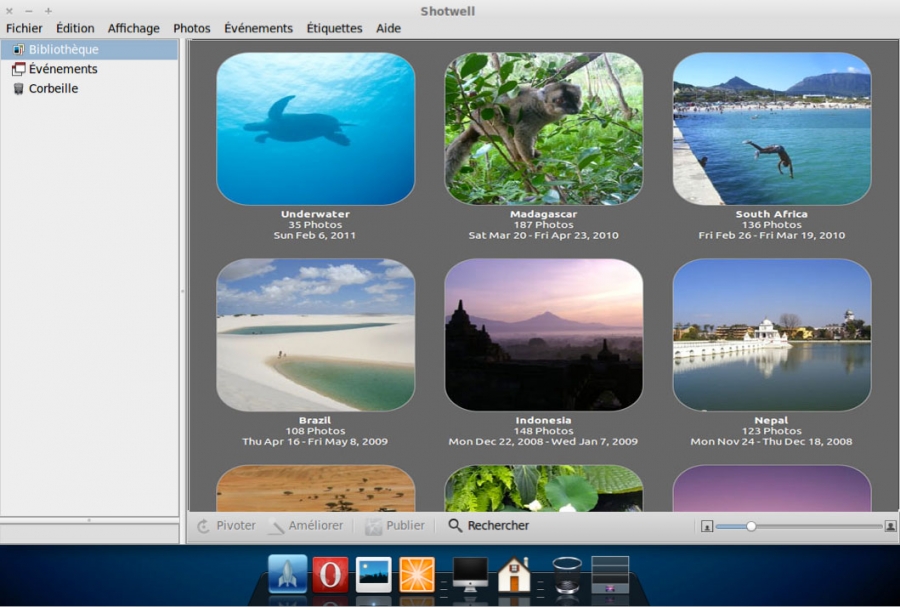Launch the rocket icon in the dock

[287, 574]
